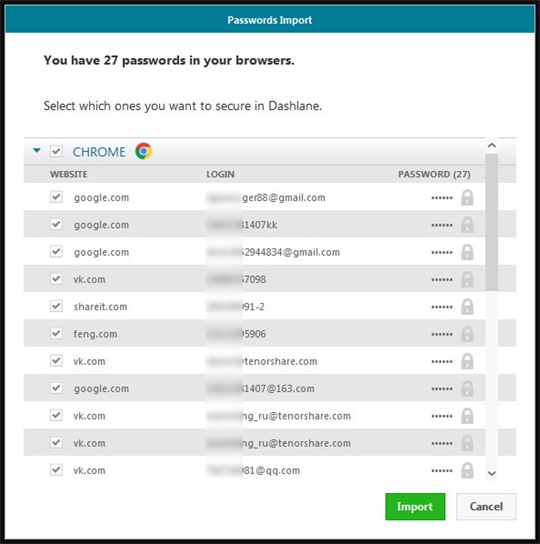
Task: Click scrollbar up arrow of password list
Action: point(491,145)
